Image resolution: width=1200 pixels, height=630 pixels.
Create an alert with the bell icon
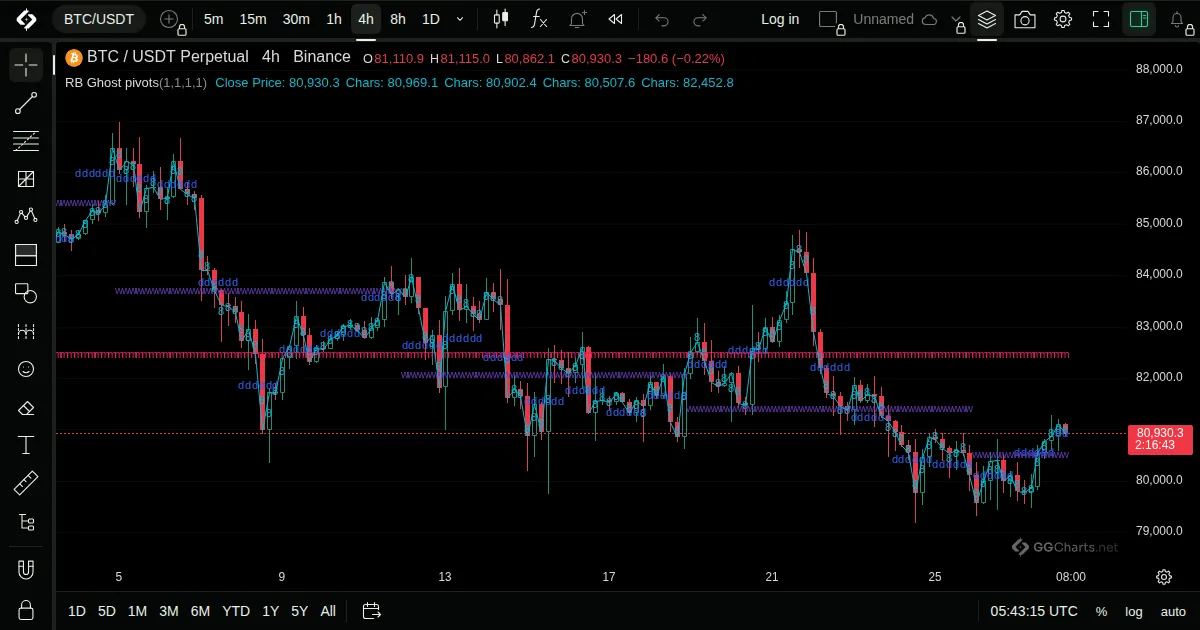(x=577, y=19)
